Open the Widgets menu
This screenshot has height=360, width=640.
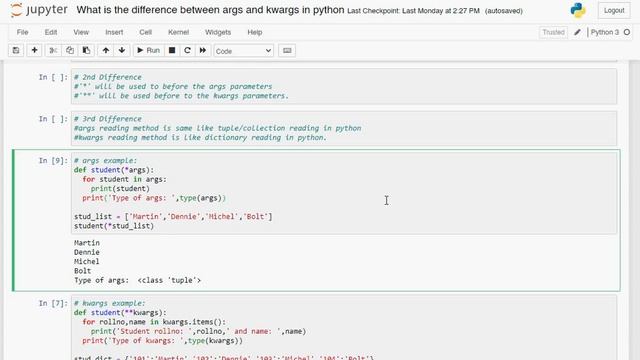pos(218,32)
